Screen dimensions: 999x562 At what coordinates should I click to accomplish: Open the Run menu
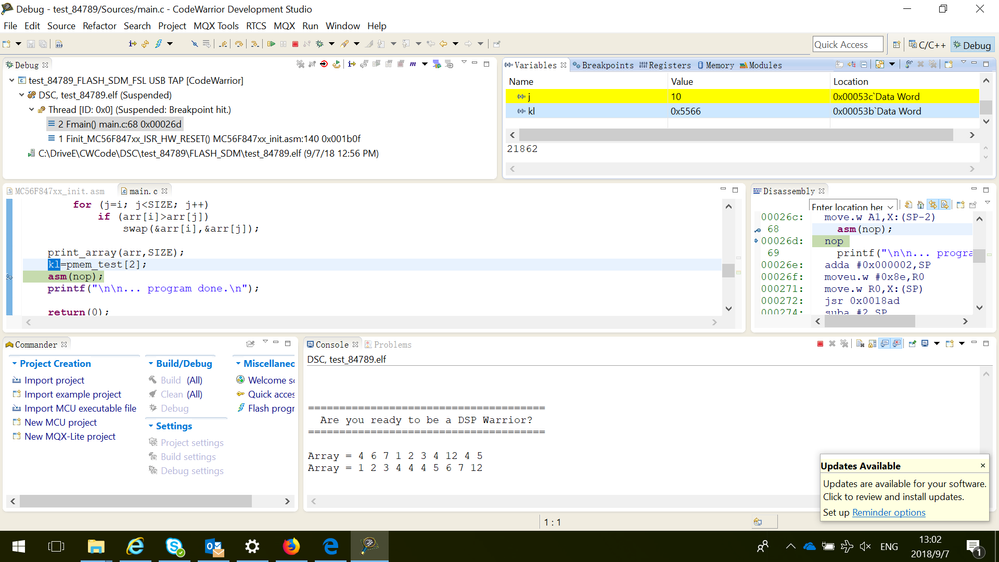310,25
